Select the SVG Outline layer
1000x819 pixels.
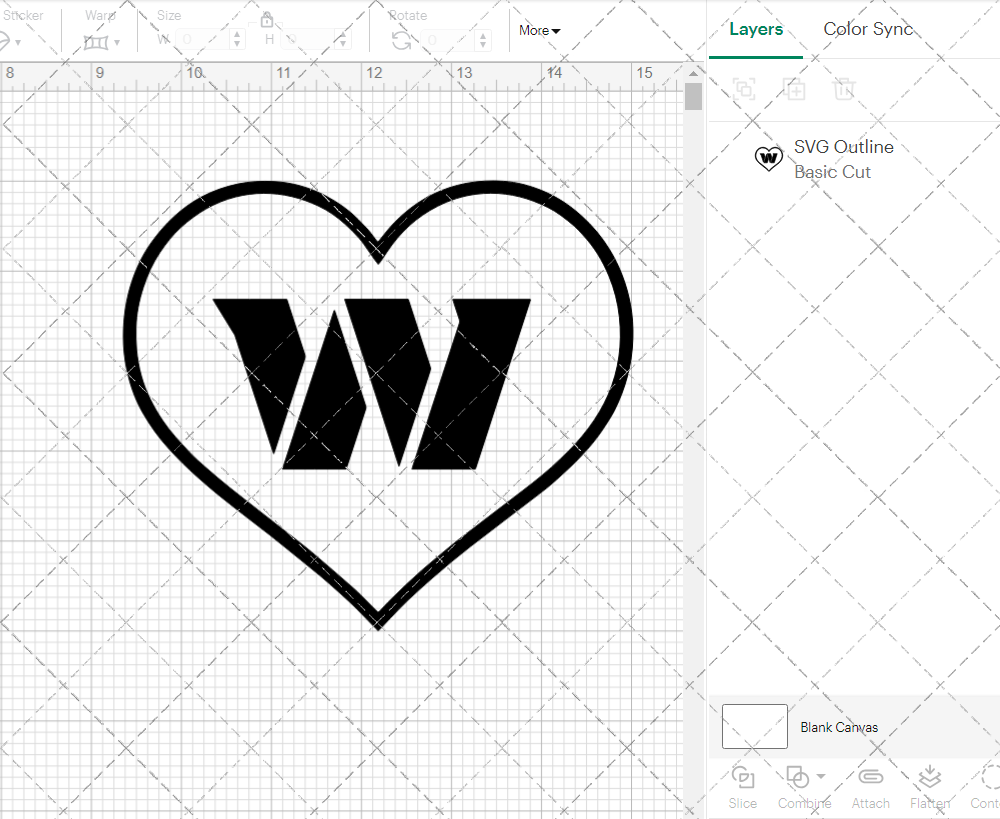click(843, 159)
